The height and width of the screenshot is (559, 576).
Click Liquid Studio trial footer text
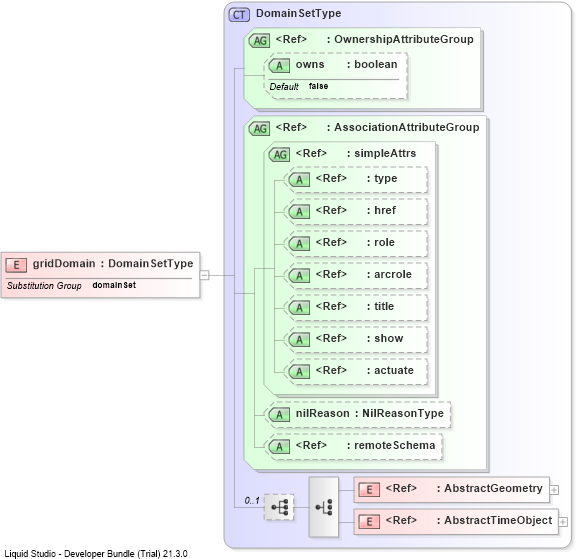[x=96, y=553]
